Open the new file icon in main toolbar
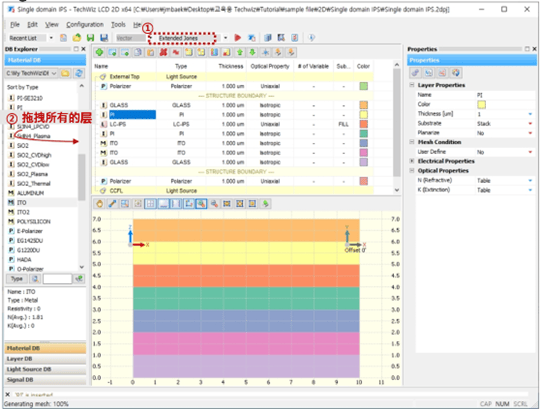 pyautogui.click(x=63, y=38)
